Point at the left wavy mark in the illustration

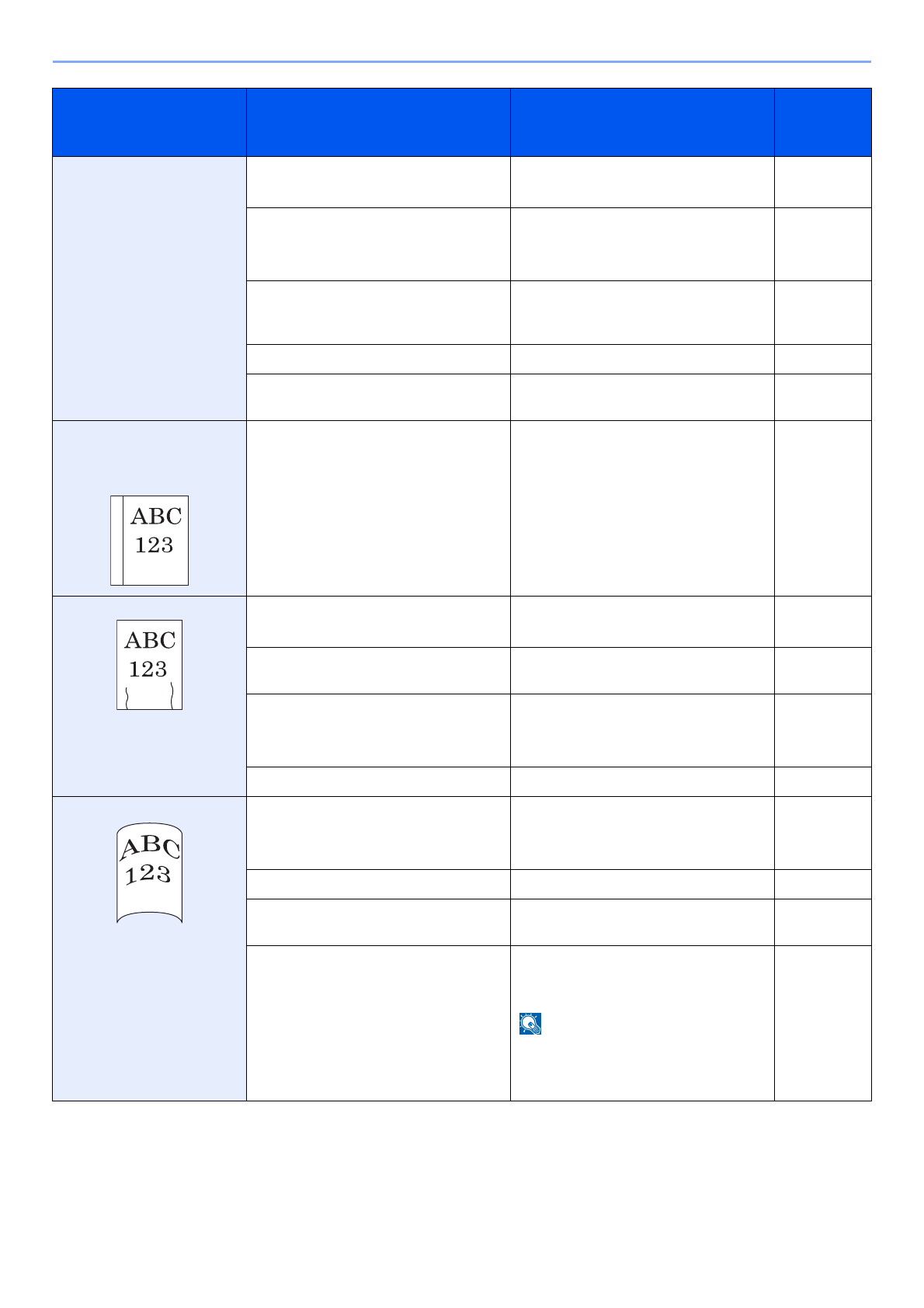coord(126,697)
